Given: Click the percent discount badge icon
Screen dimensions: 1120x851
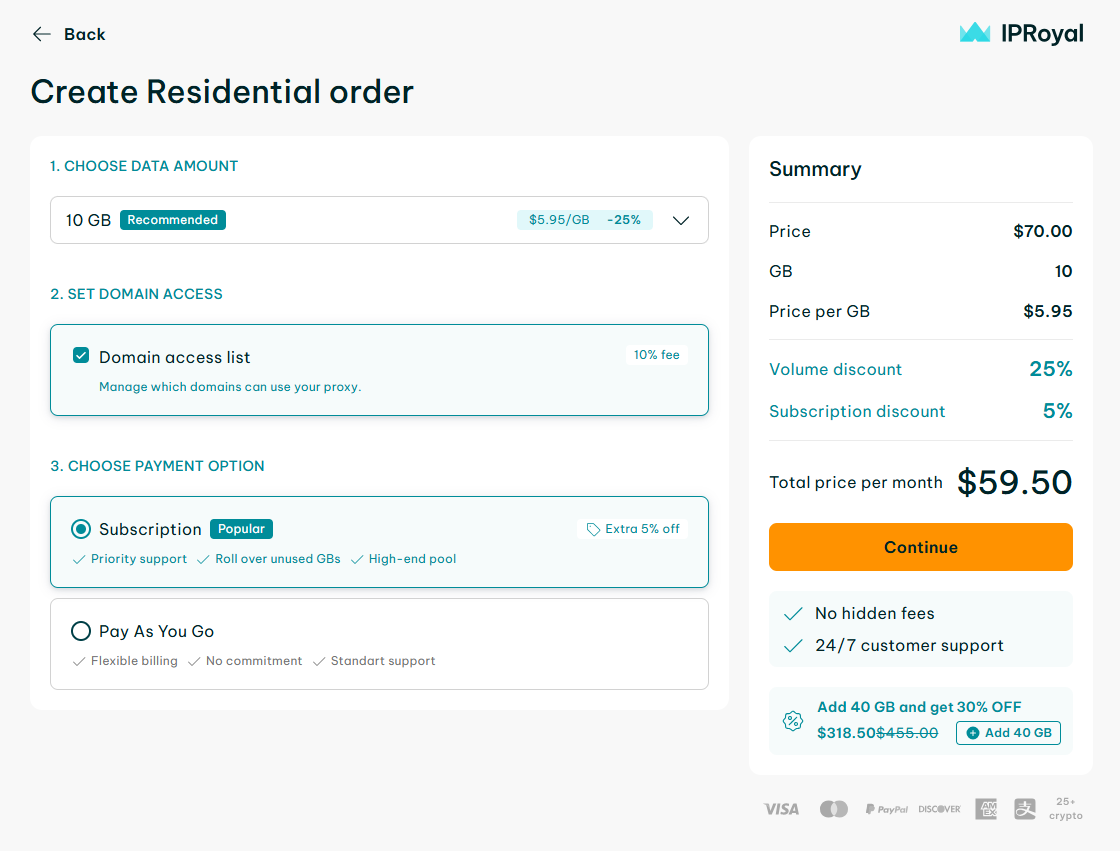Looking at the screenshot, I should click(x=792, y=721).
